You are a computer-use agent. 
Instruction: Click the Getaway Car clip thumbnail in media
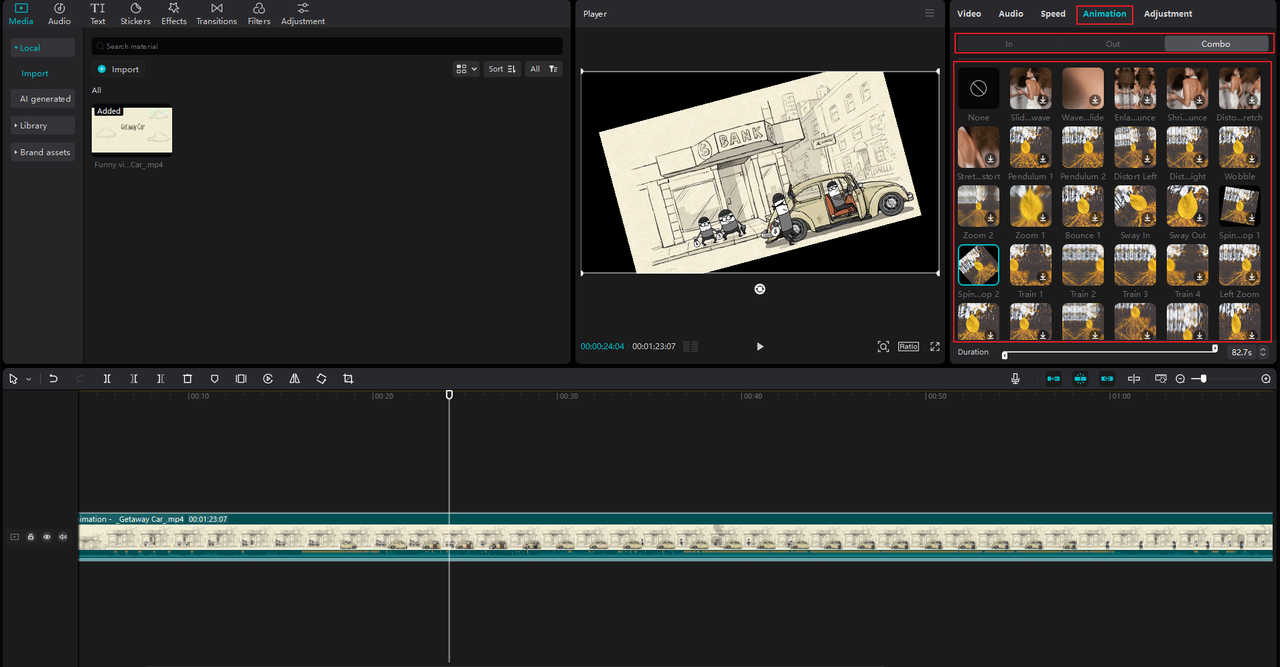click(132, 130)
